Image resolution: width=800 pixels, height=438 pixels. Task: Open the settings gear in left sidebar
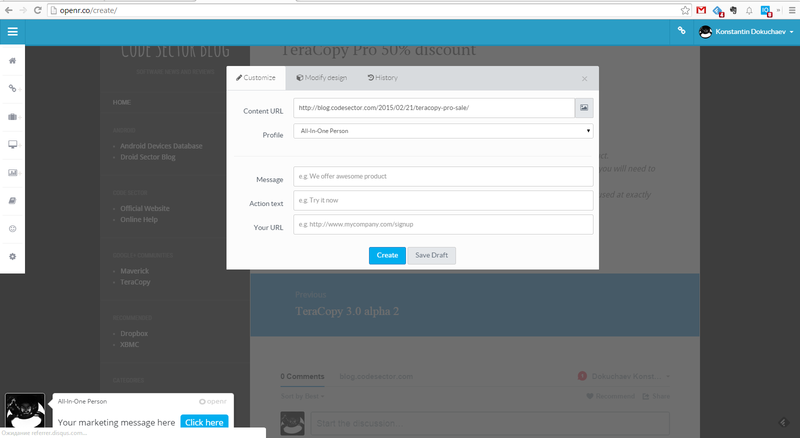13,256
